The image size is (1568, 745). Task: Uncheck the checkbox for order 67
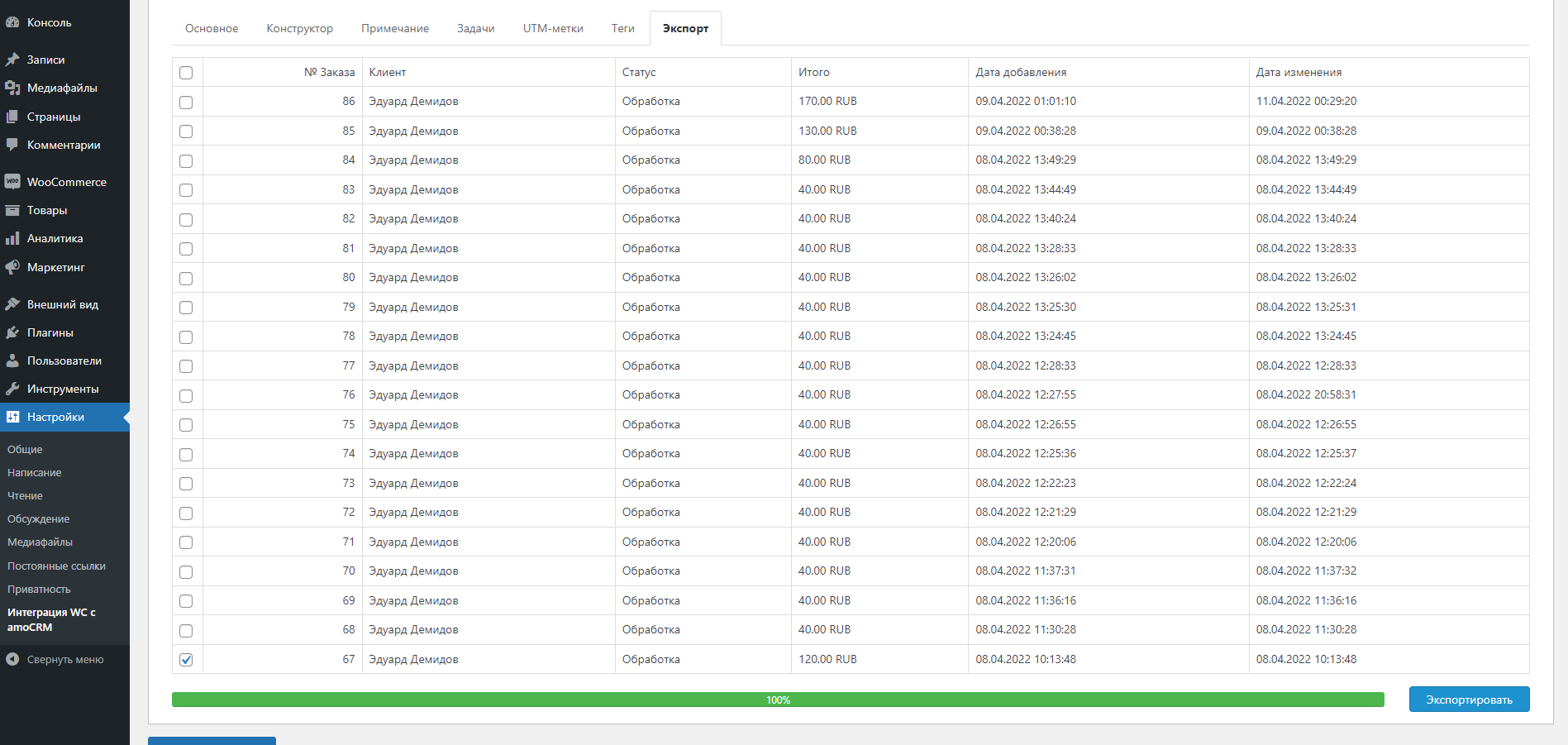tap(186, 660)
